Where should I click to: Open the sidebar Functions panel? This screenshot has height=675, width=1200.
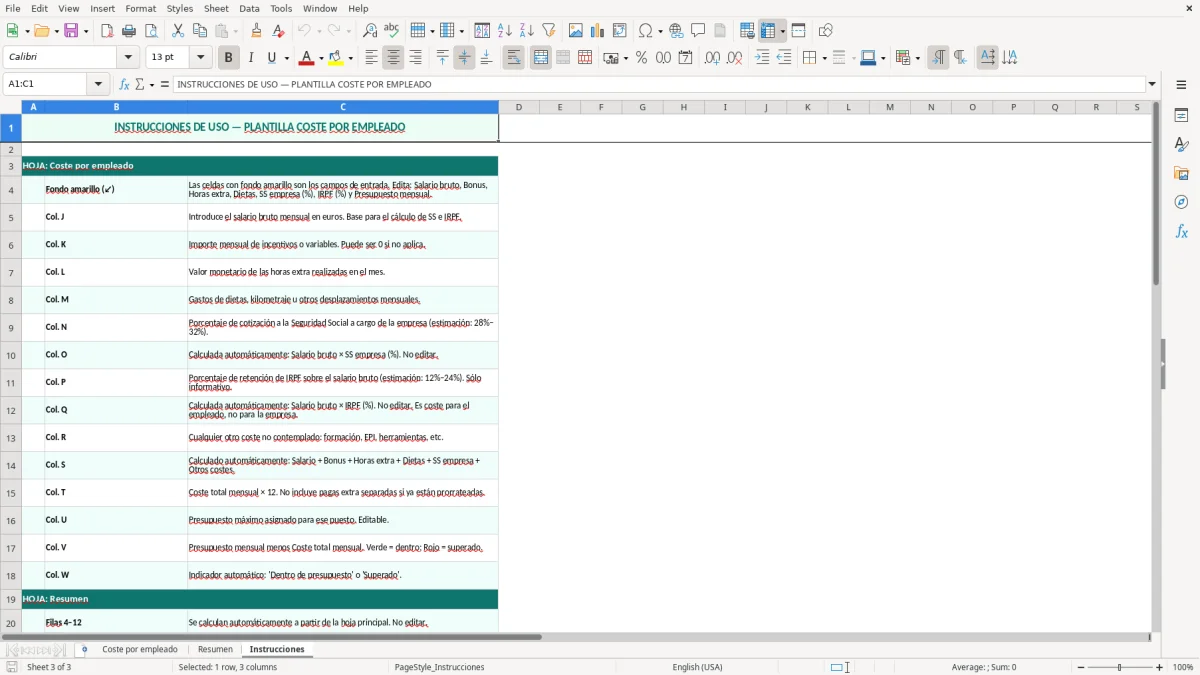click(1181, 231)
